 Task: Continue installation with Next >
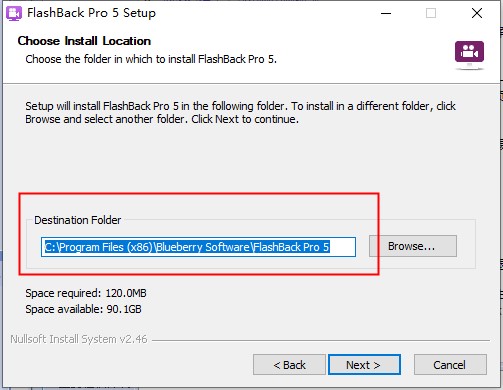pos(364,365)
